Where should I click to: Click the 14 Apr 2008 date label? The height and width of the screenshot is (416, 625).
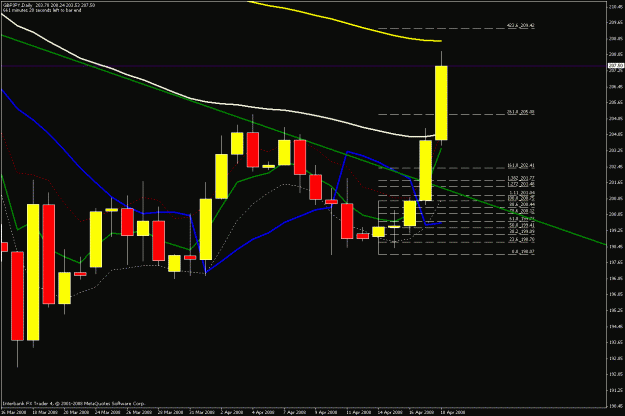pos(389,412)
